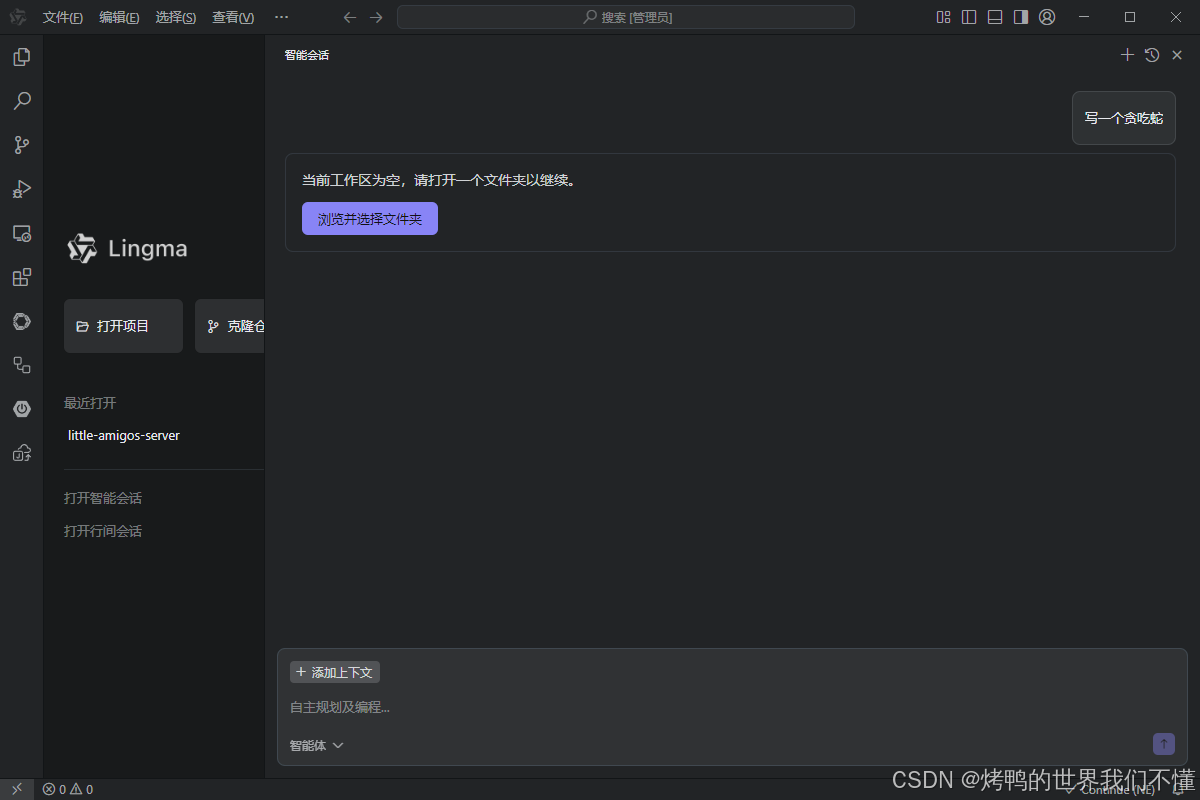Open the Lingma hexagon view in activity bar
The width and height of the screenshot is (1200, 800).
(x=21, y=321)
